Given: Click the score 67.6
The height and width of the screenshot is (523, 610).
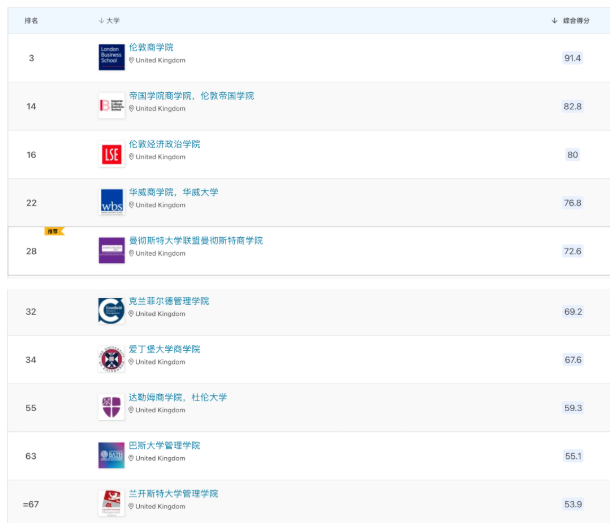Looking at the screenshot, I should pos(573,360).
